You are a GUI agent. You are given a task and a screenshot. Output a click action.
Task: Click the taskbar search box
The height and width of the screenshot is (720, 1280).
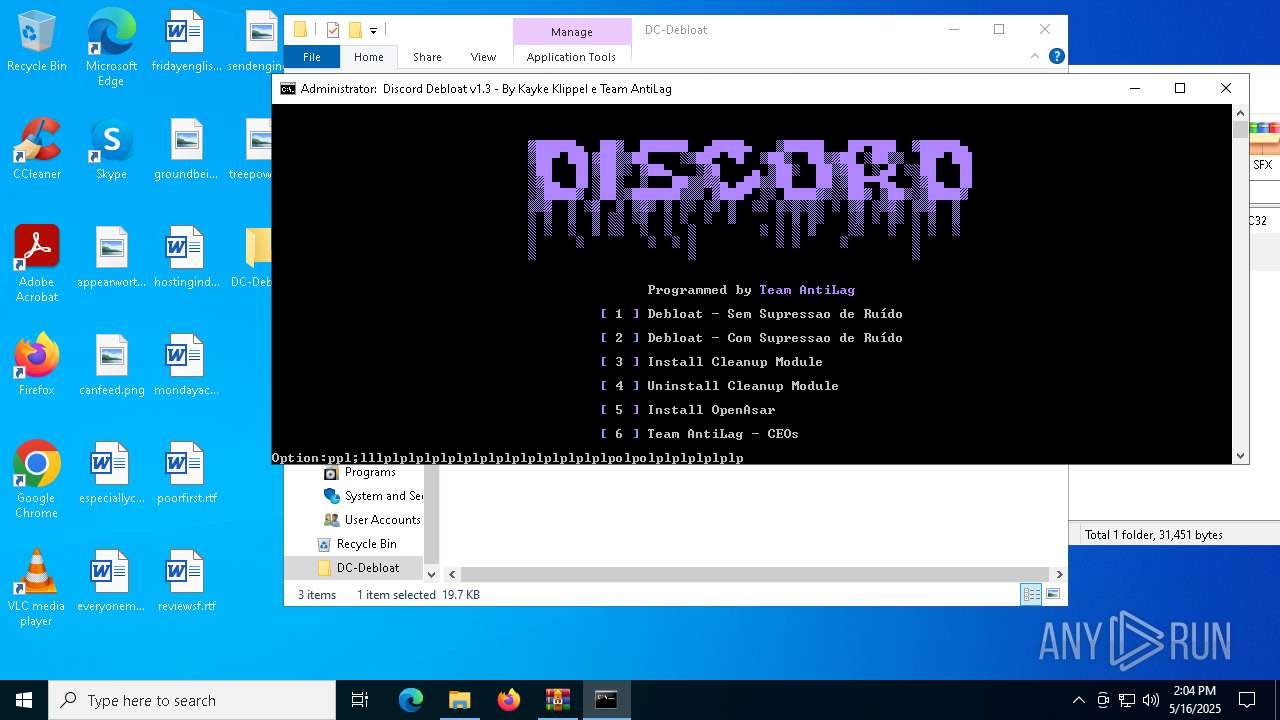pos(192,700)
